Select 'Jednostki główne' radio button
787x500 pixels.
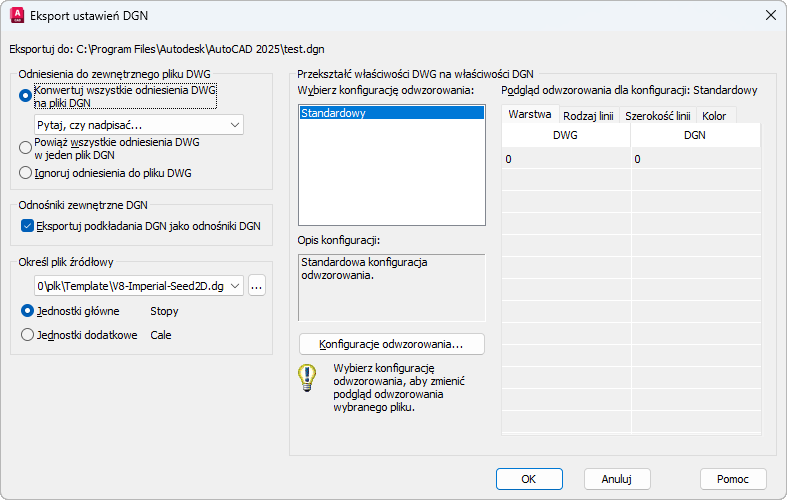pos(27,311)
